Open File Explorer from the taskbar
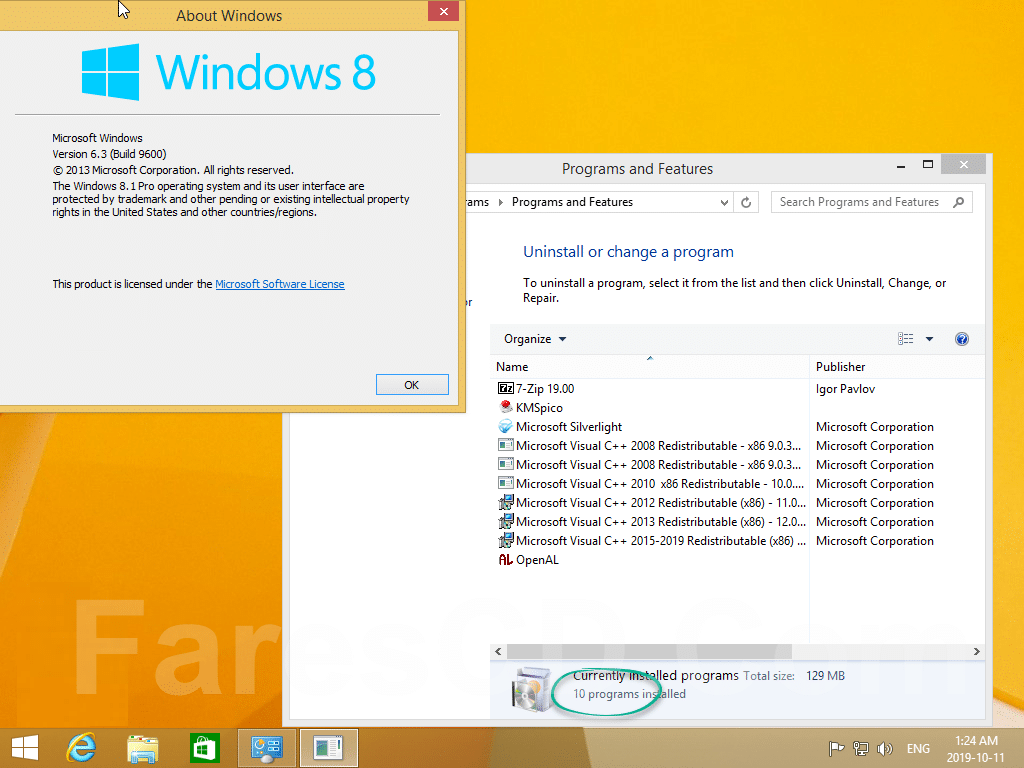The image size is (1024, 768). (143, 747)
